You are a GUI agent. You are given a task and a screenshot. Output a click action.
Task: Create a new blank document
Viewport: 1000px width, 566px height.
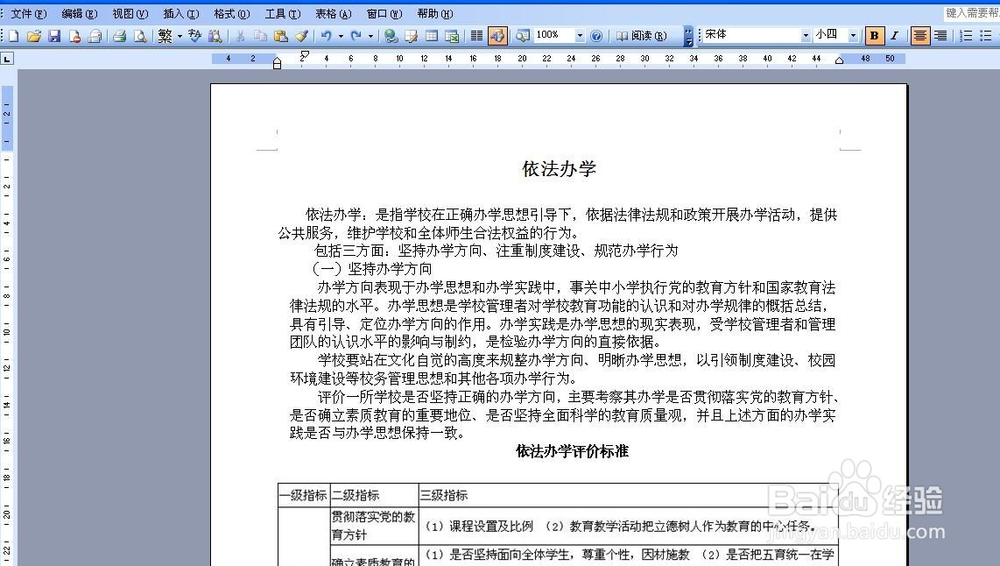13,36
